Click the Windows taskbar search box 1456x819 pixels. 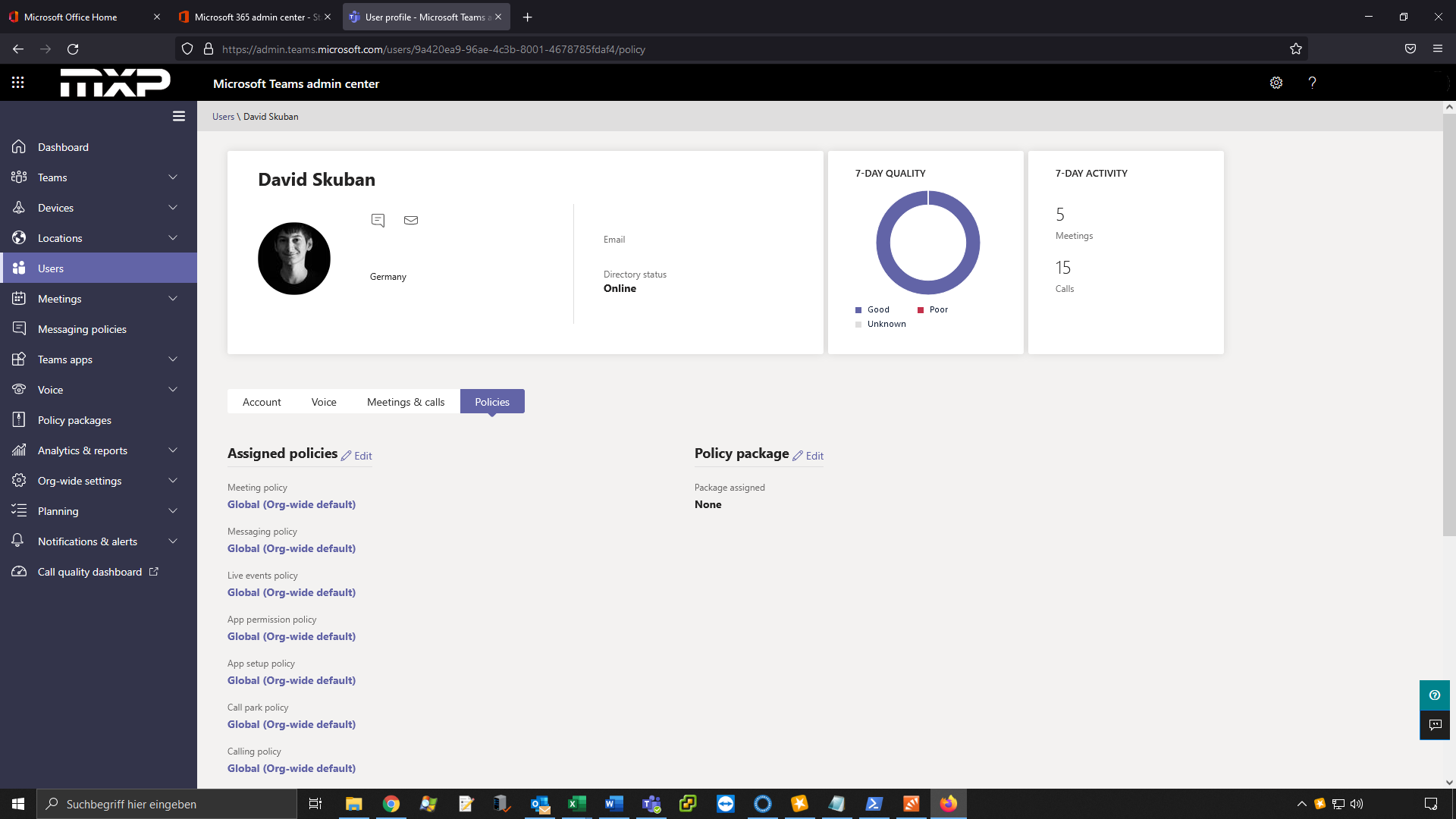[x=167, y=804]
